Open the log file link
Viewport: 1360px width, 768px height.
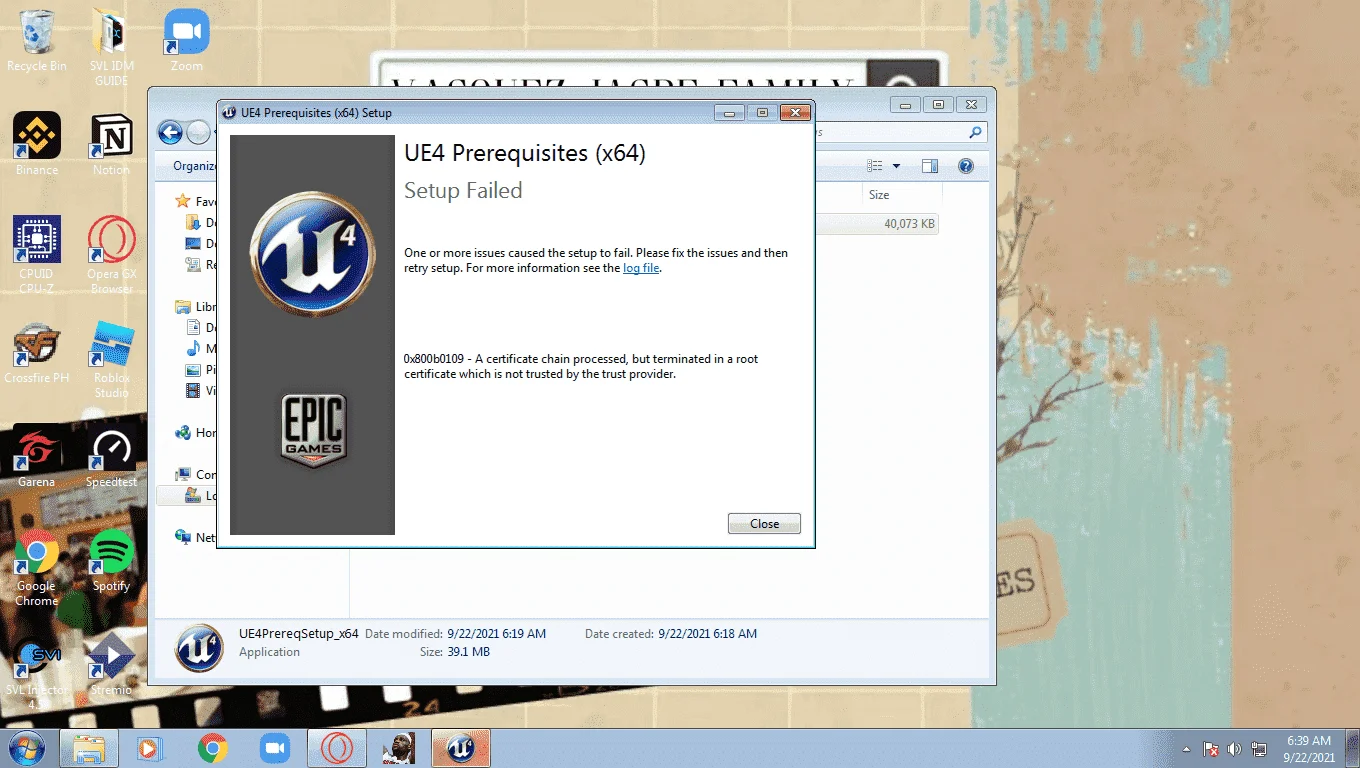click(641, 268)
